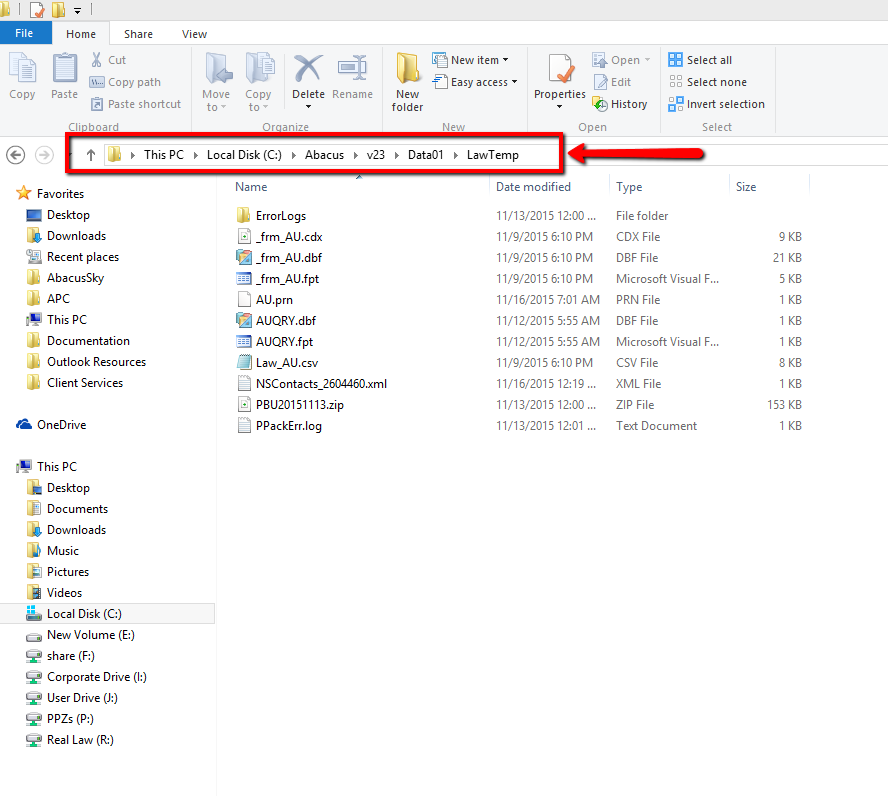Open OneDrive in navigation pane
This screenshot has width=888, height=796.
tap(61, 425)
